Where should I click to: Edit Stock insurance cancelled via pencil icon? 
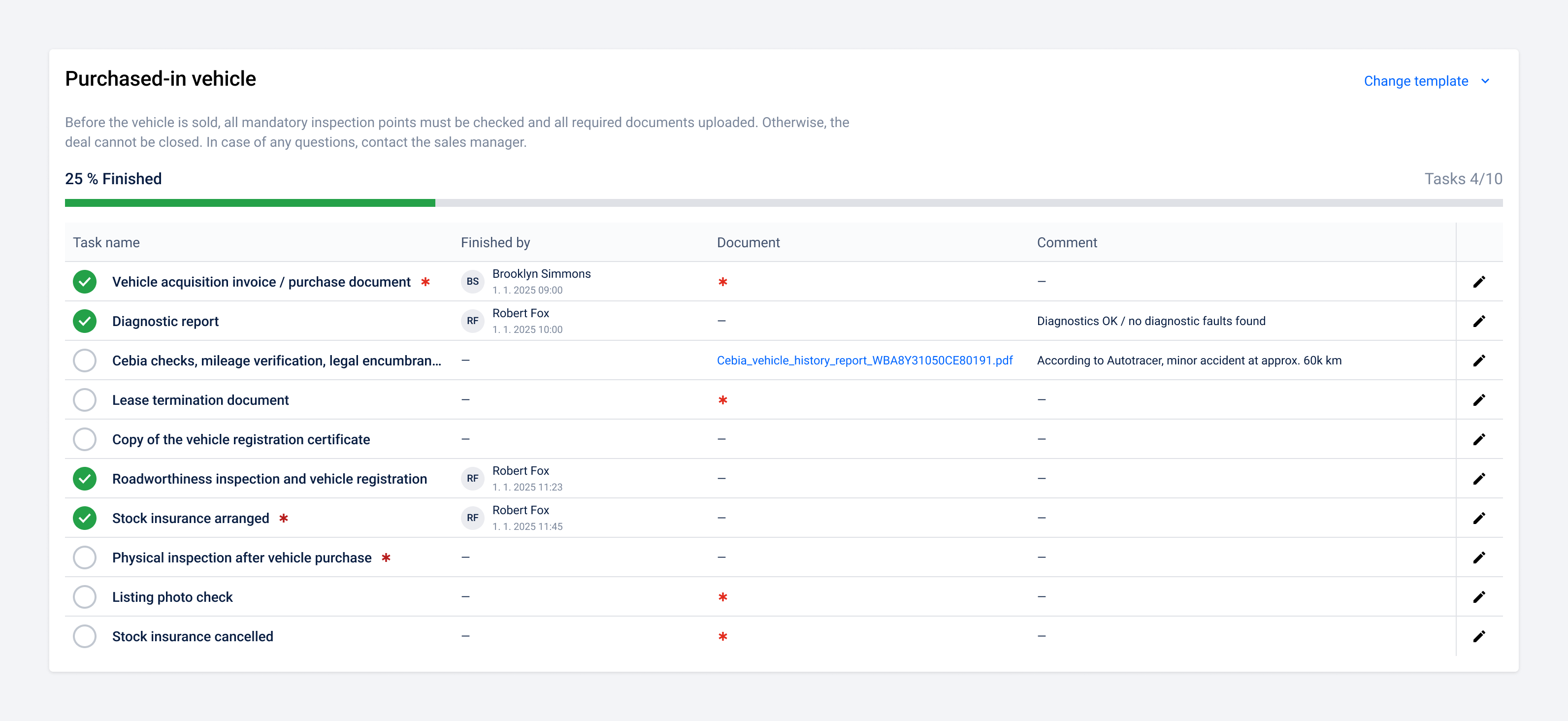1479,636
